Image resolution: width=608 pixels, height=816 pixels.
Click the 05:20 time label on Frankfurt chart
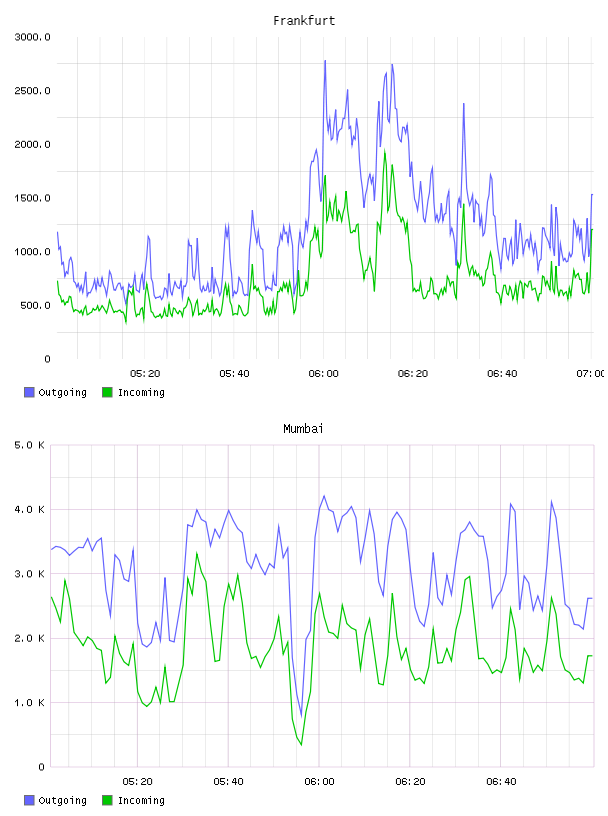pyautogui.click(x=145, y=374)
